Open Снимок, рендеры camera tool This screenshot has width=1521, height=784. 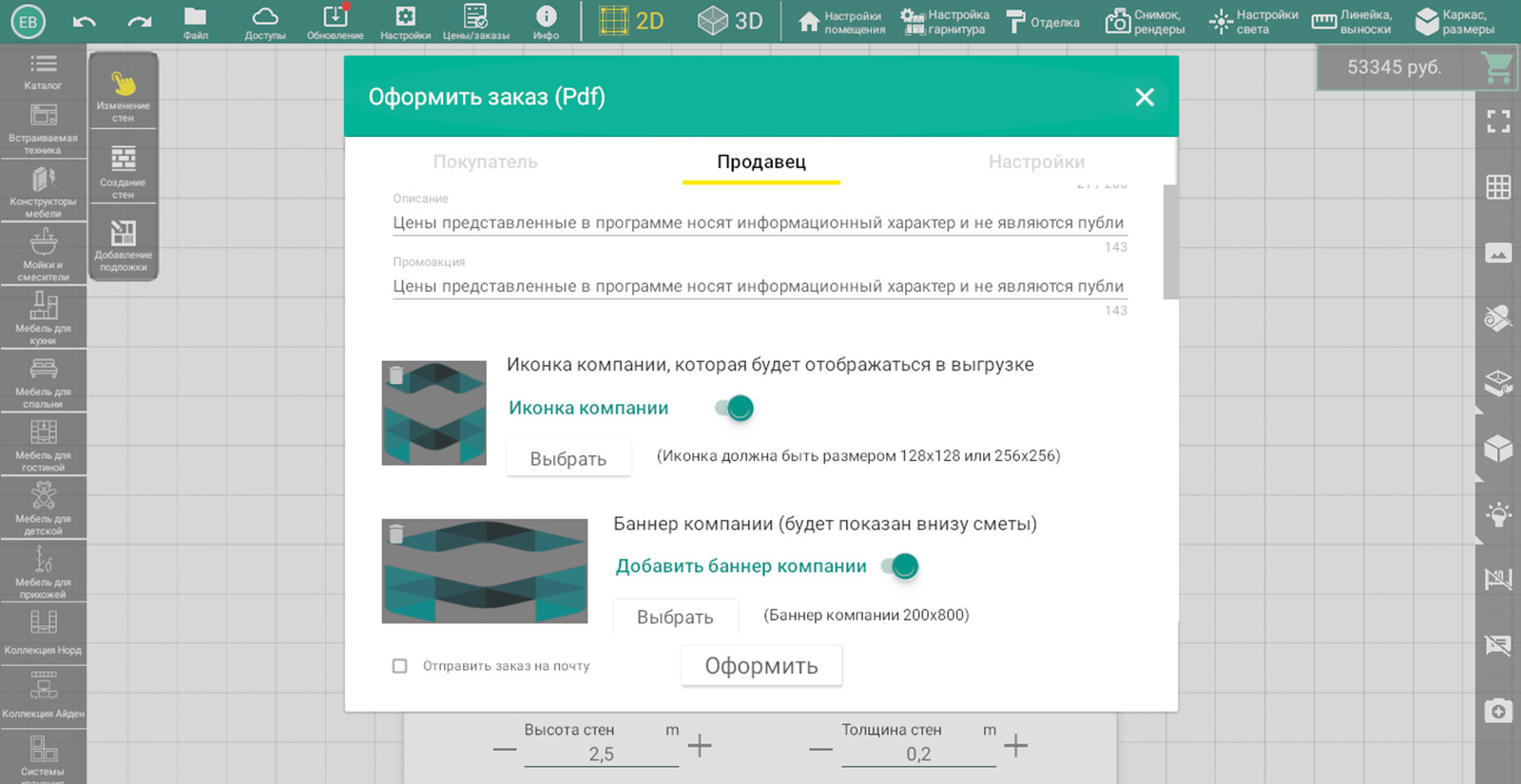[1145, 22]
